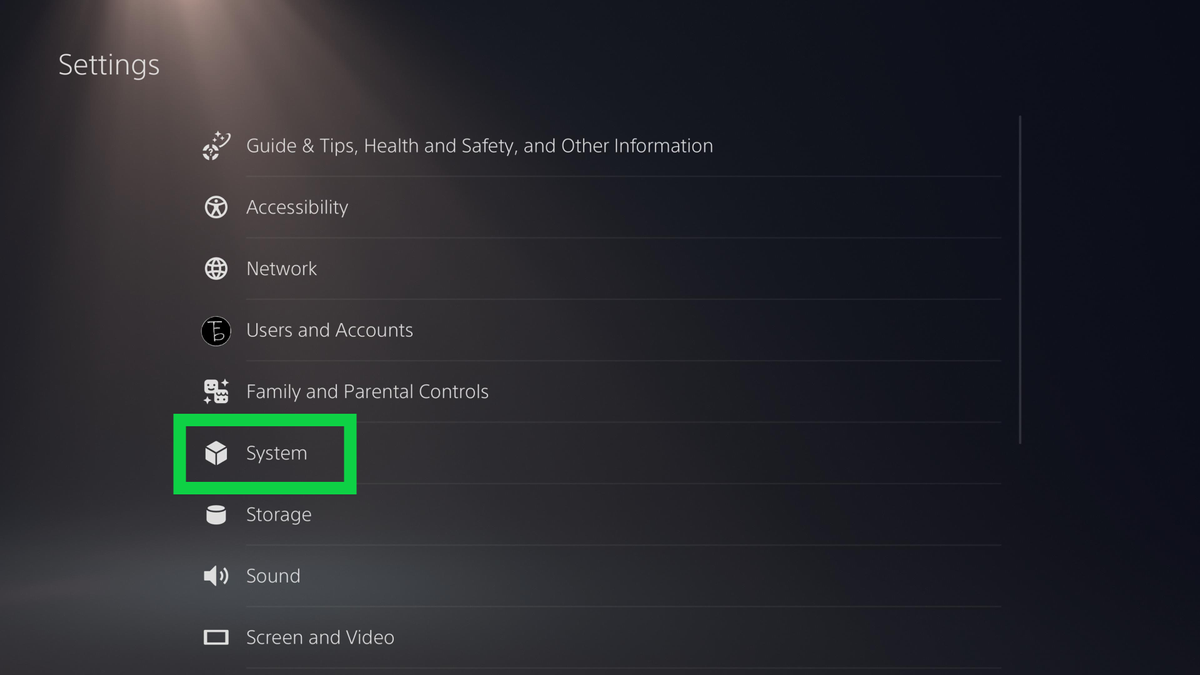The image size is (1200, 675).
Task: Click the Accessibility circle icon
Action: pyautogui.click(x=216, y=207)
